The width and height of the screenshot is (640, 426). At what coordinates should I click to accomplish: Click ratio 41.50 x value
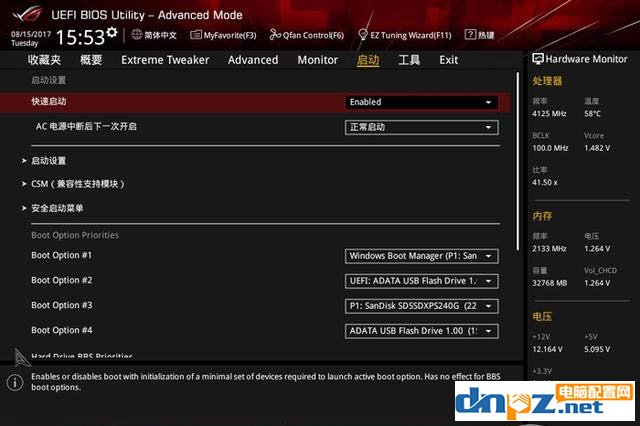click(544, 182)
